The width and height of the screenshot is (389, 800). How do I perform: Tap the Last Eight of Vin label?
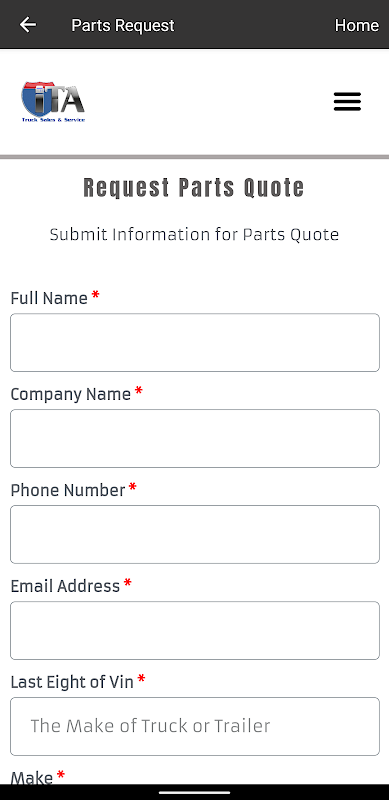(72, 682)
